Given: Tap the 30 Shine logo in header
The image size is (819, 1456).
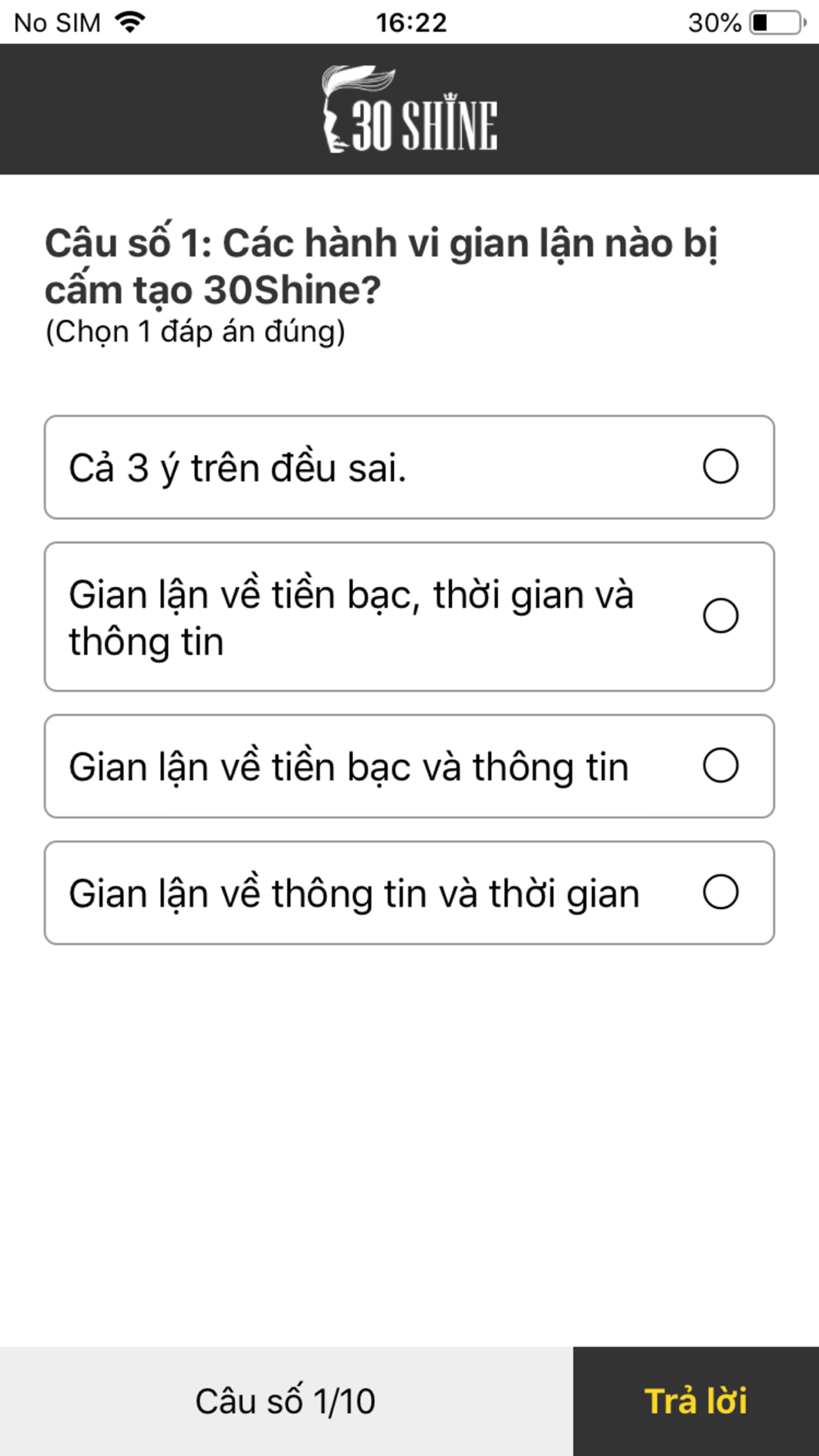Looking at the screenshot, I should (x=409, y=109).
